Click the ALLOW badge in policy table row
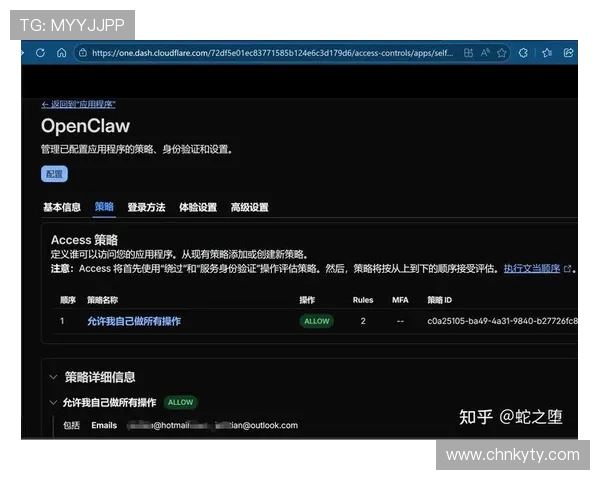Viewport: 600px width, 480px height. [317, 321]
